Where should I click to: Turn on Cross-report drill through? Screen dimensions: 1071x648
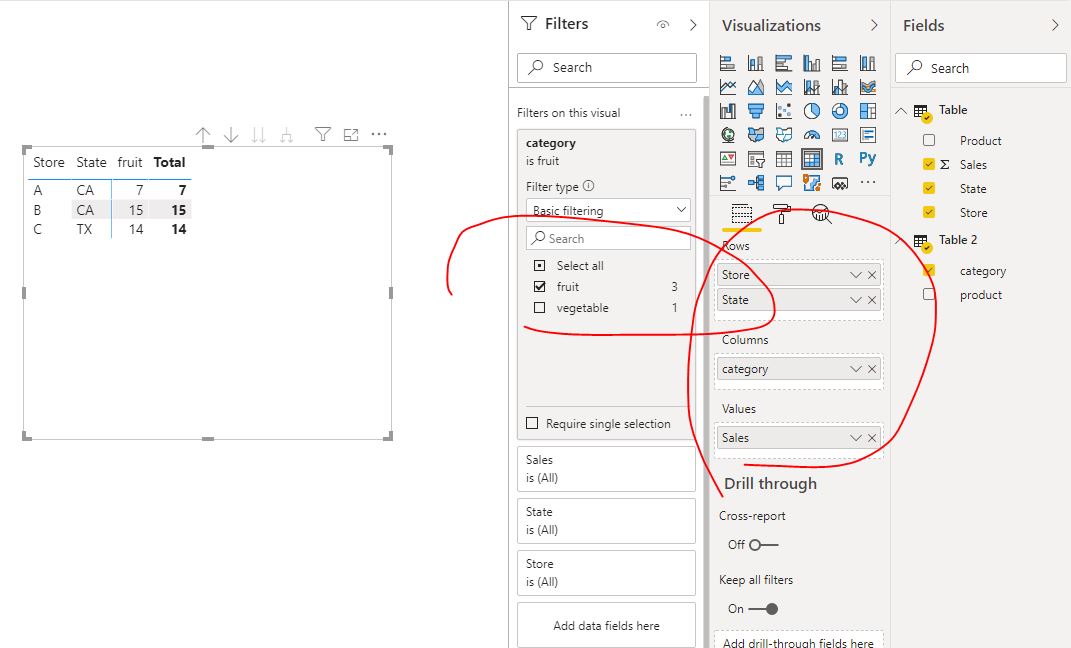coord(764,545)
